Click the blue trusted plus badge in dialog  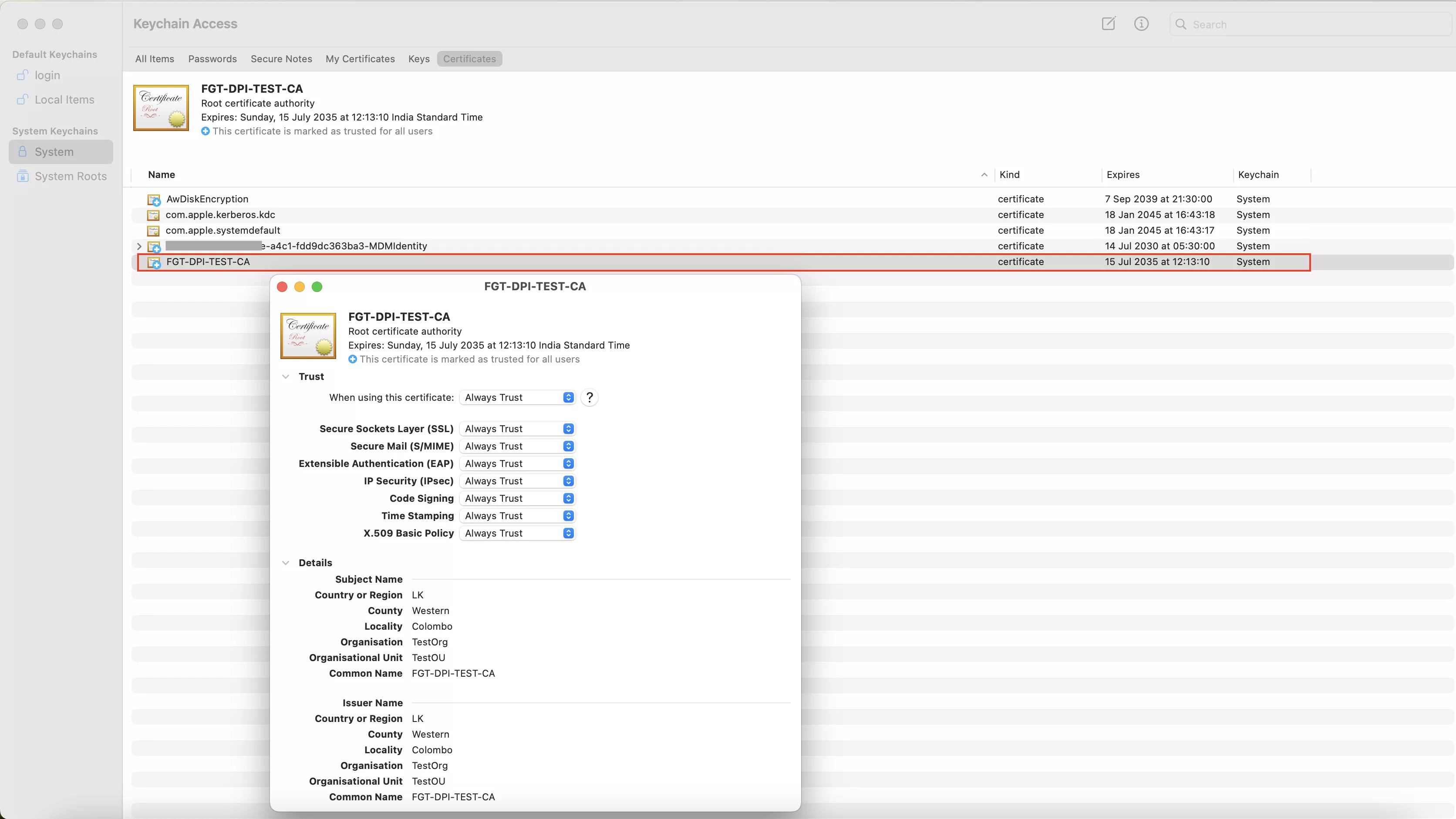click(352, 359)
